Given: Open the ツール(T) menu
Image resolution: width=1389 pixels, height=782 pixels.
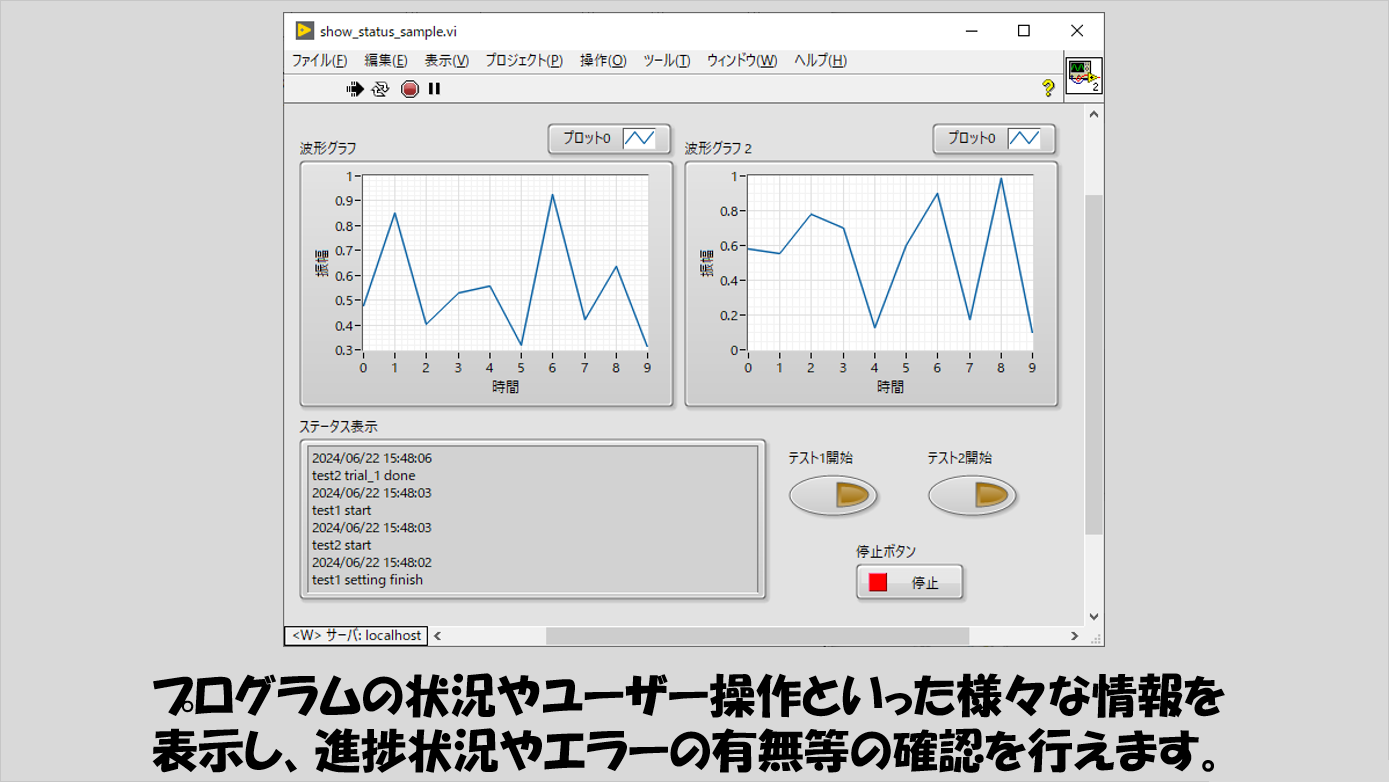Looking at the screenshot, I should click(666, 61).
